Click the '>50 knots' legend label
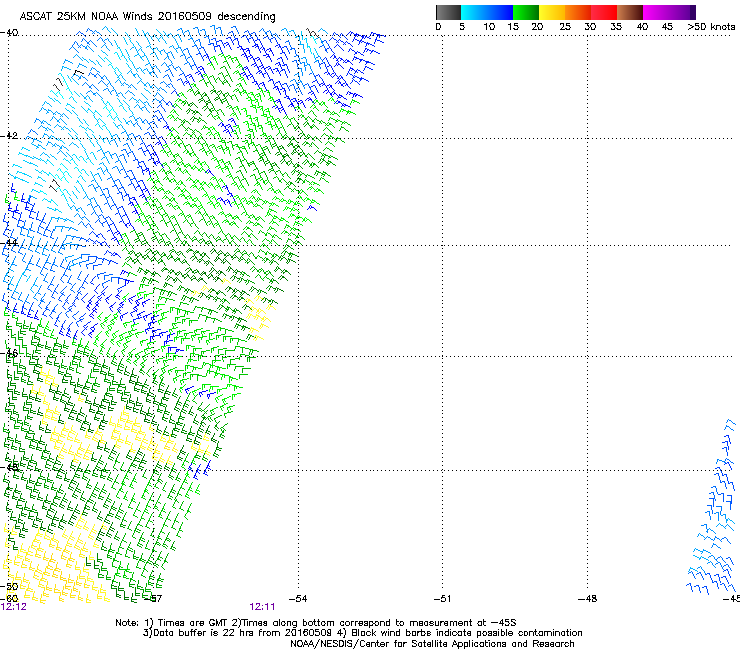740x650 pixels. pyautogui.click(x=711, y=26)
